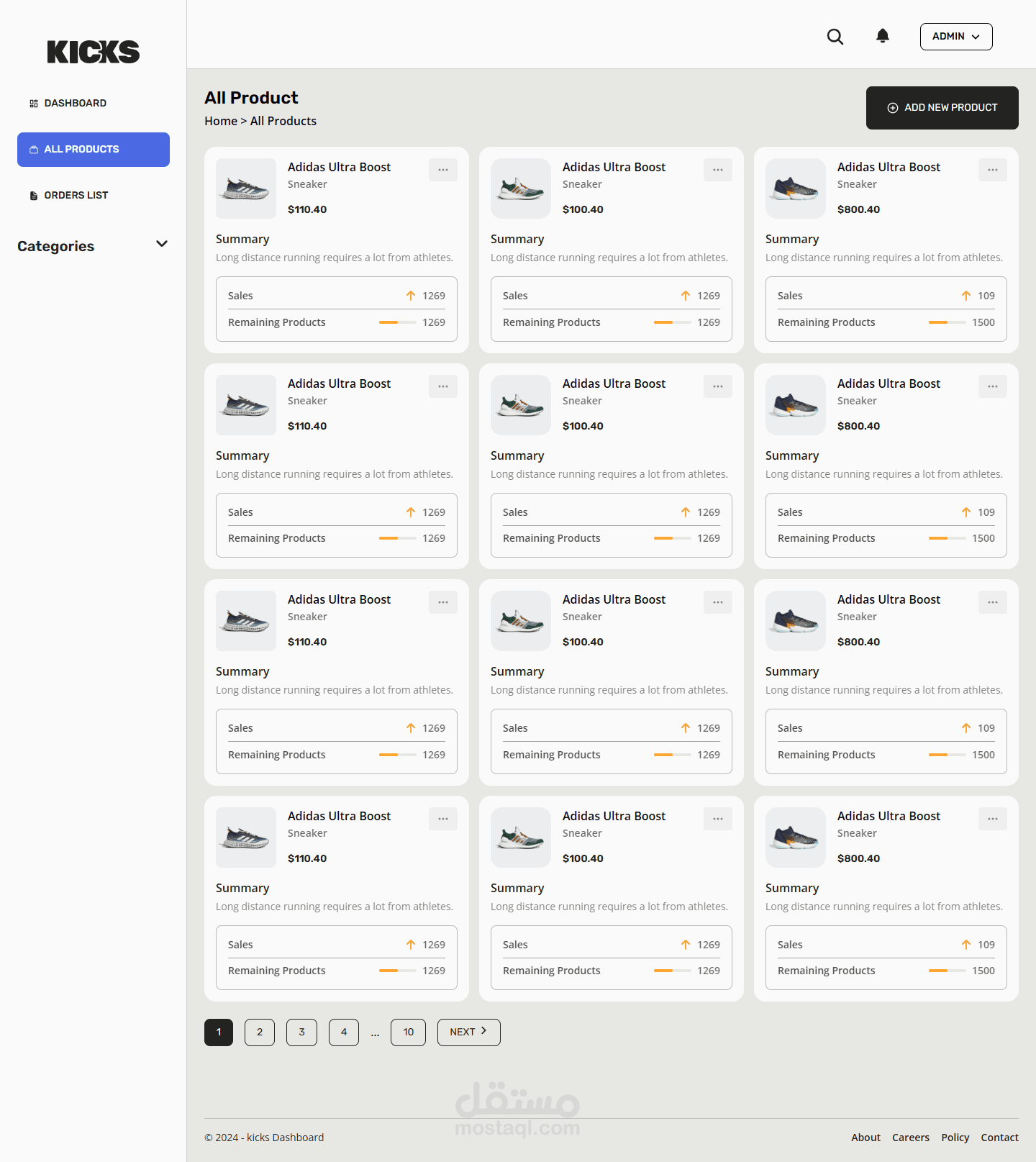Open the Contact footer link
The height and width of the screenshot is (1162, 1036).
pyautogui.click(x=999, y=1138)
